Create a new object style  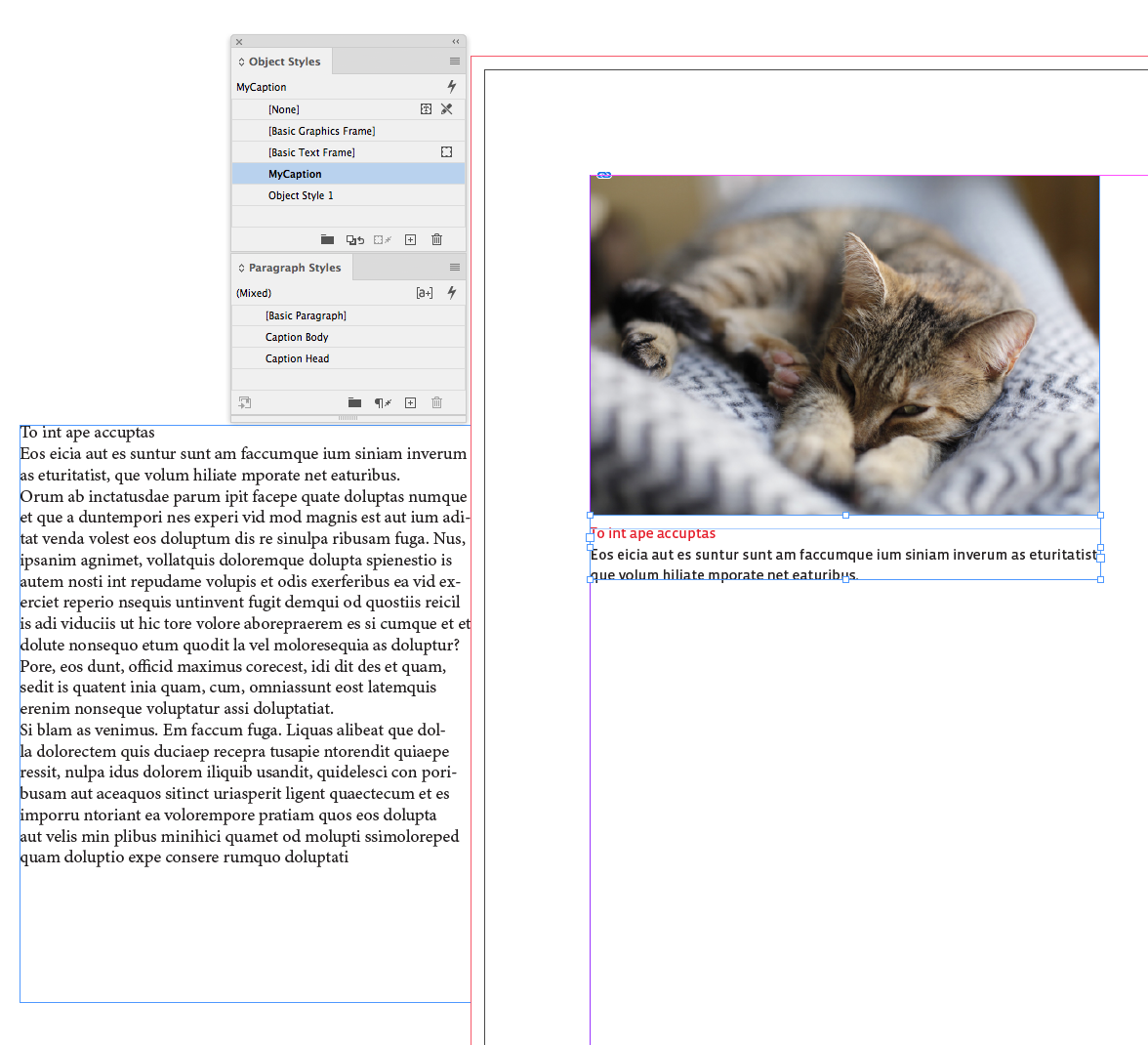[410, 239]
